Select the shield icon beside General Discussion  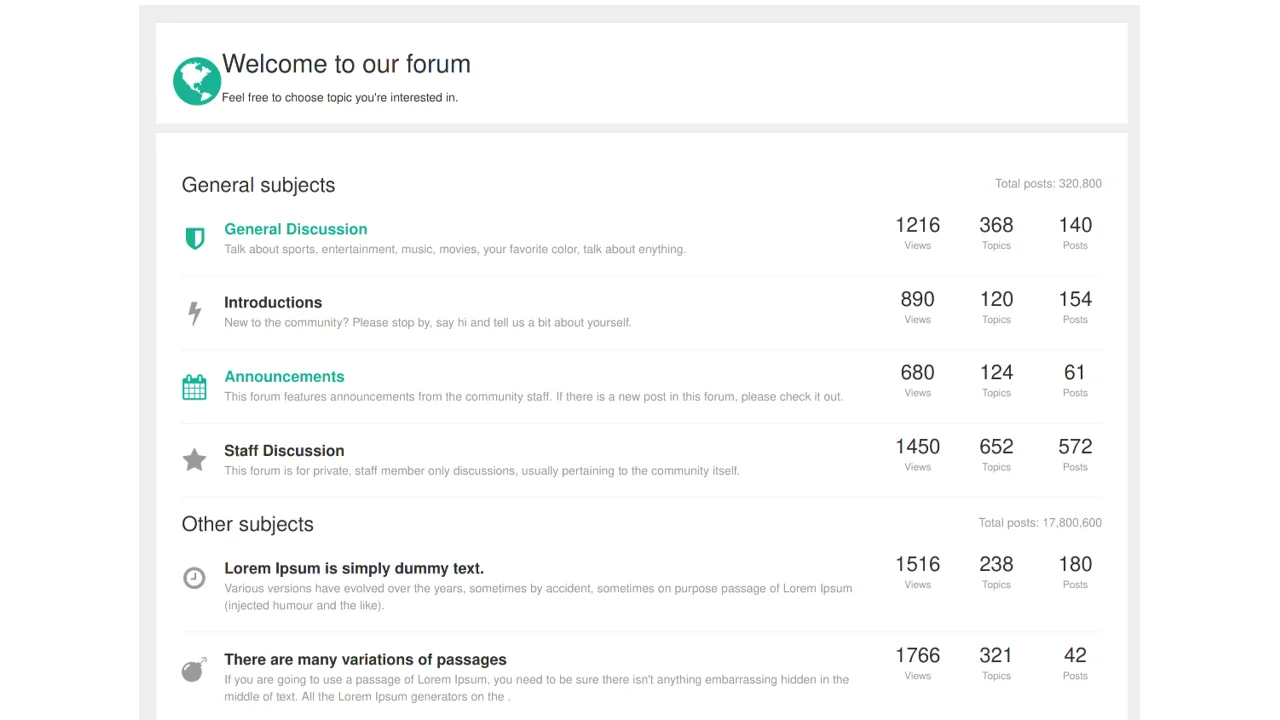point(194,238)
